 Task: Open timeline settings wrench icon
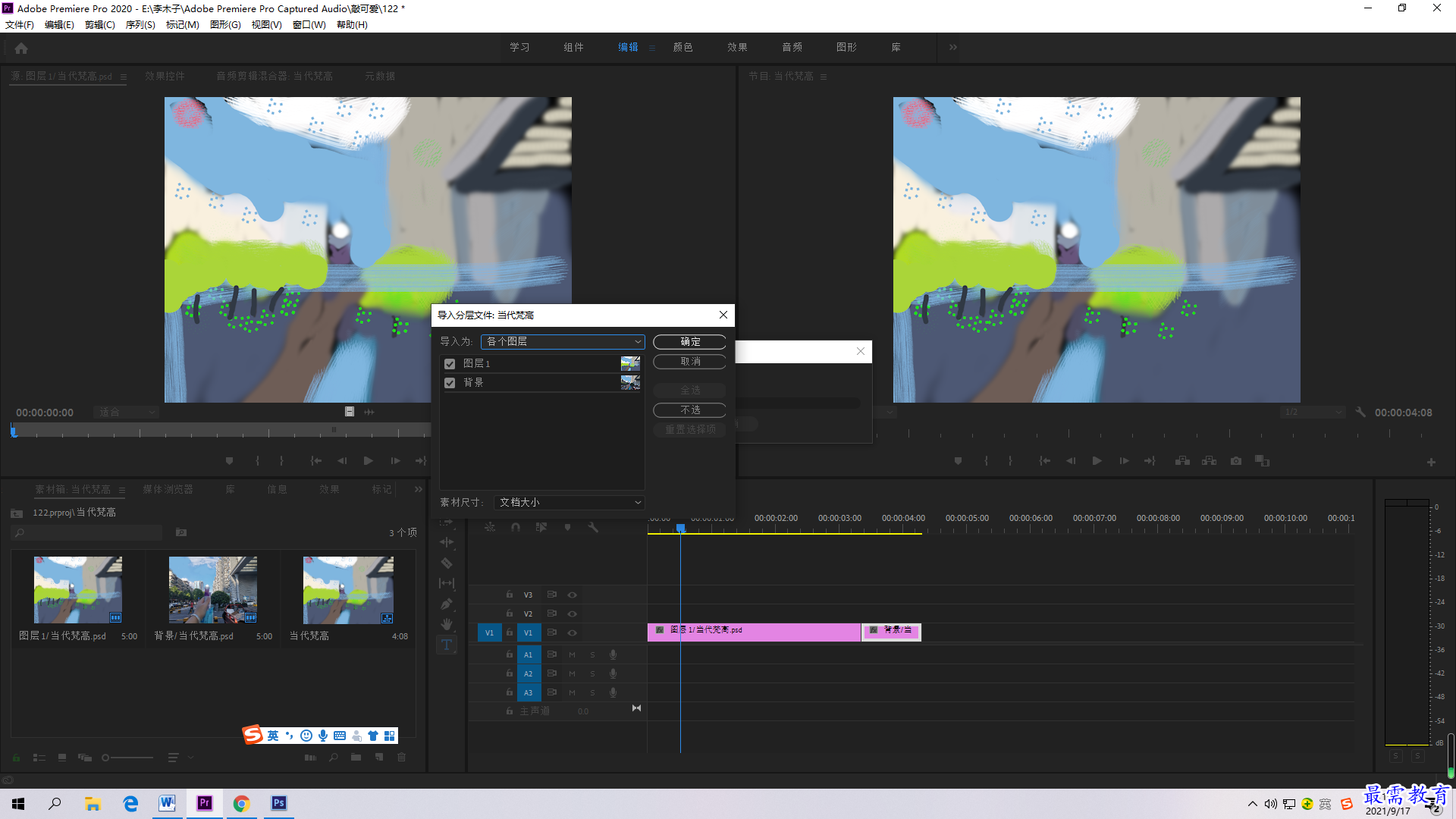[593, 527]
